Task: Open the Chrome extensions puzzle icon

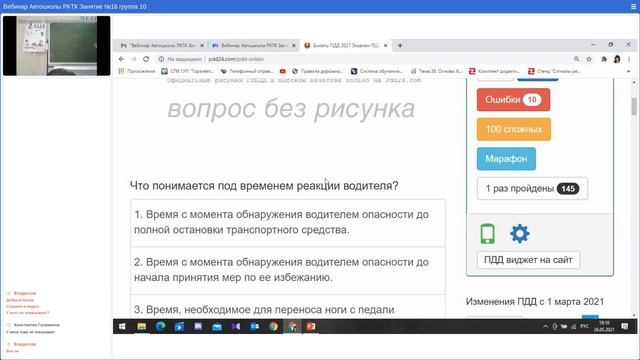Action: point(604,59)
